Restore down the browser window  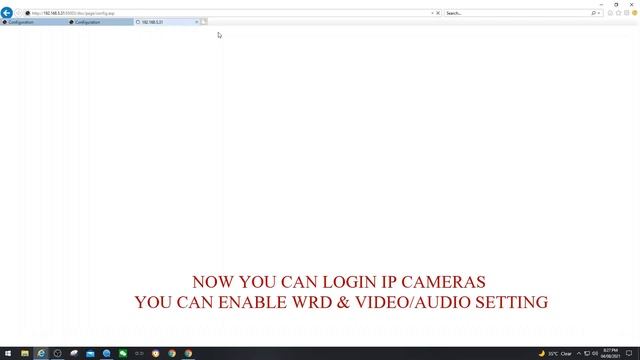pyautogui.click(x=616, y=4)
